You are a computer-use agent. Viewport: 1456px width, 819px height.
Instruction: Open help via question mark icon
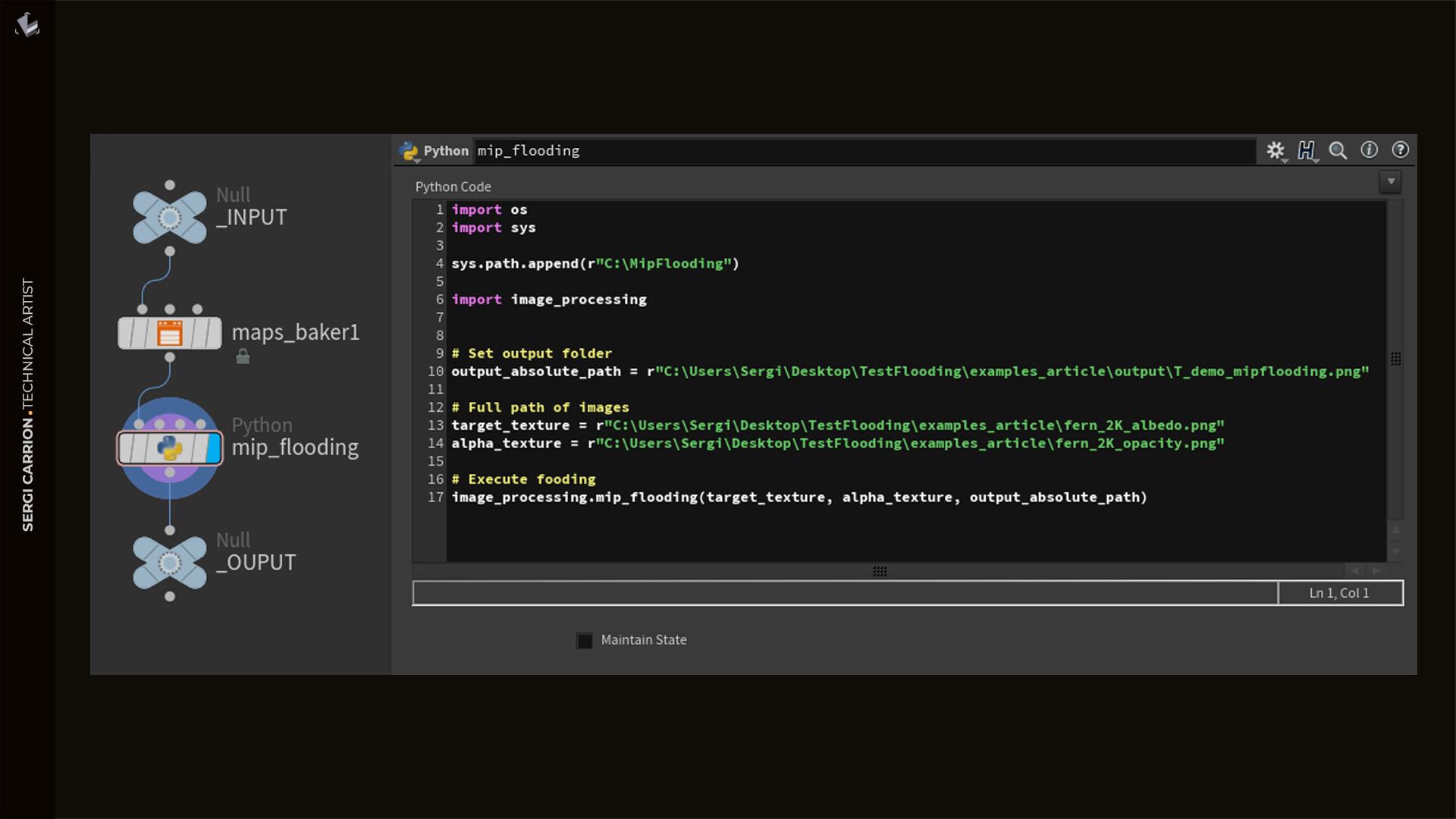(1400, 150)
